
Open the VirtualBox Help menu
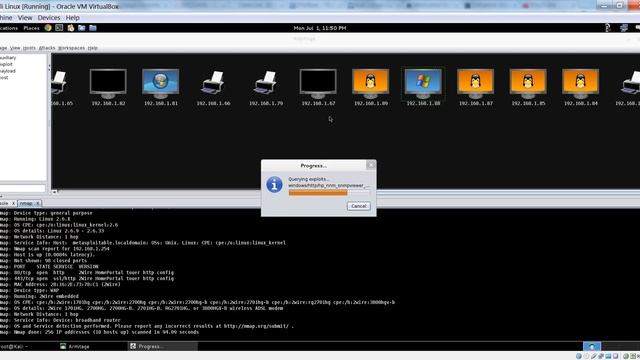click(x=73, y=18)
